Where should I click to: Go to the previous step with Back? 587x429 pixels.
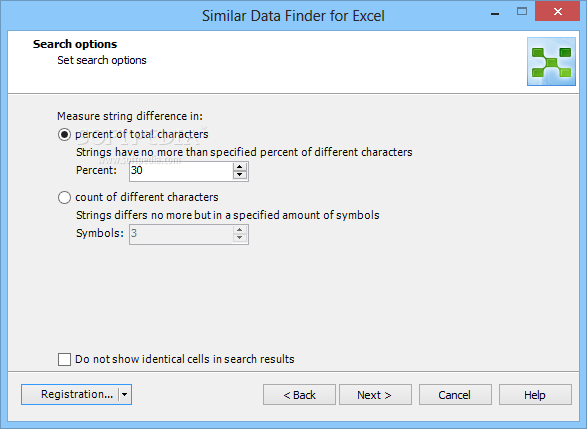[x=299, y=395]
